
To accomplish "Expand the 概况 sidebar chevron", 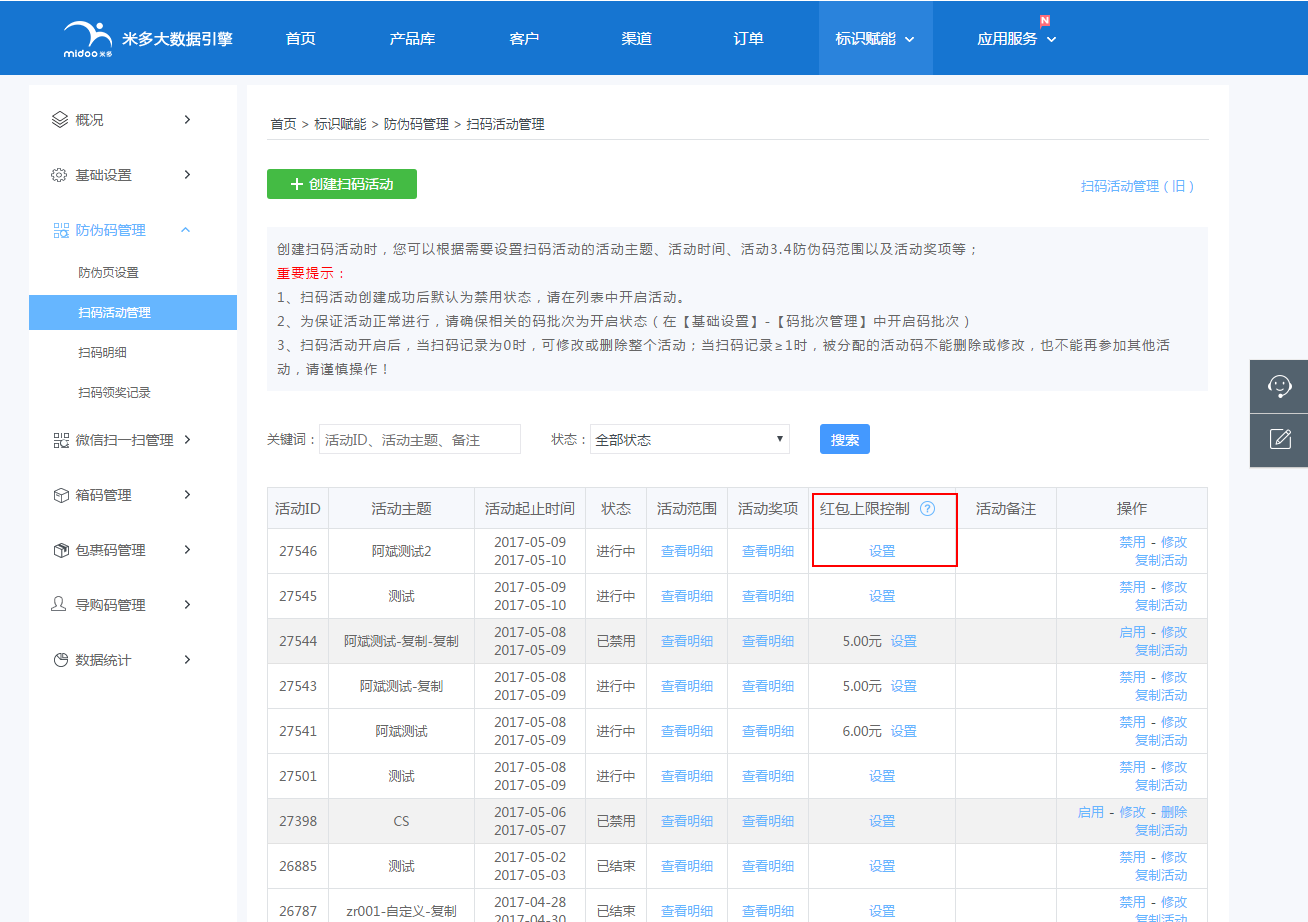I will click(x=187, y=120).
